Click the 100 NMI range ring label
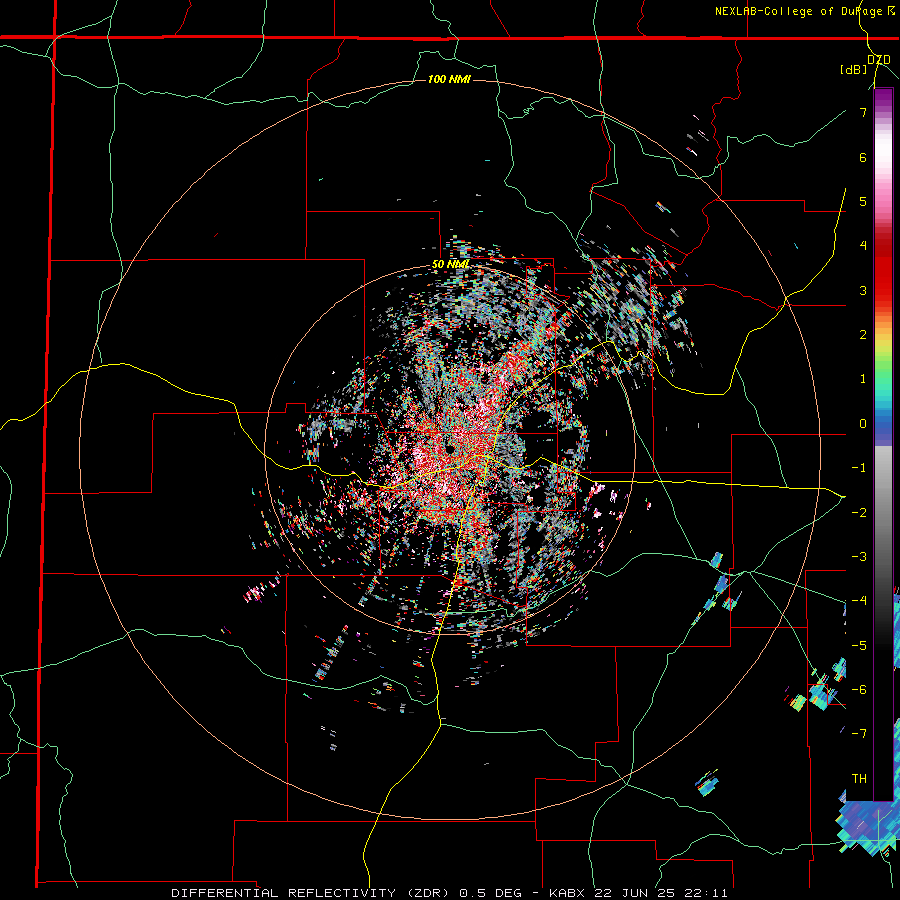 449,79
